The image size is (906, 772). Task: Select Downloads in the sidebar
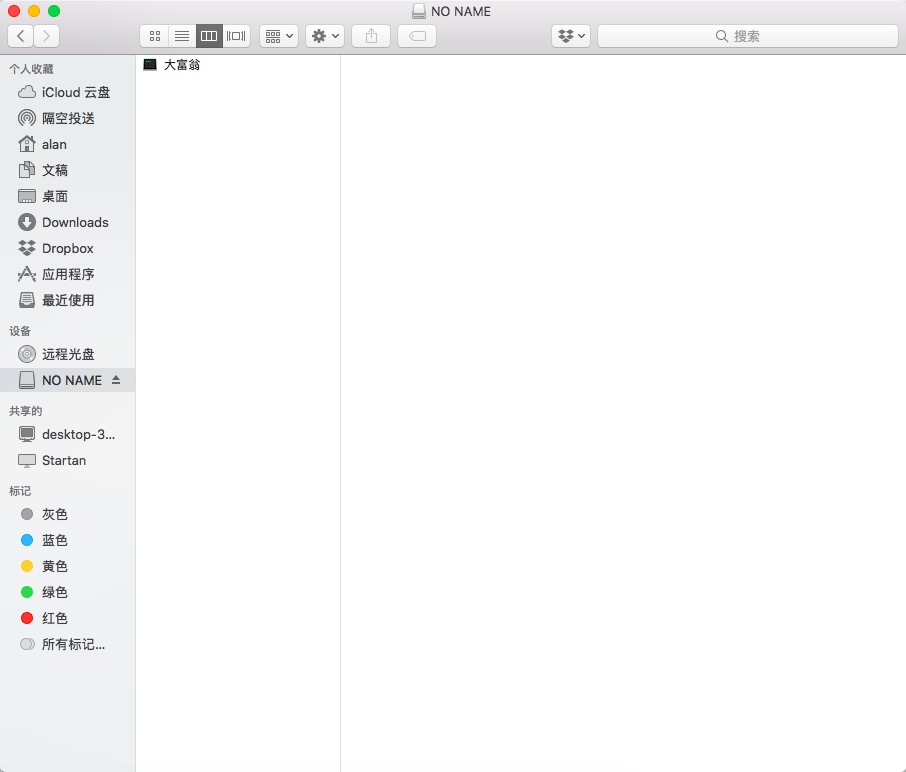pyautogui.click(x=75, y=222)
